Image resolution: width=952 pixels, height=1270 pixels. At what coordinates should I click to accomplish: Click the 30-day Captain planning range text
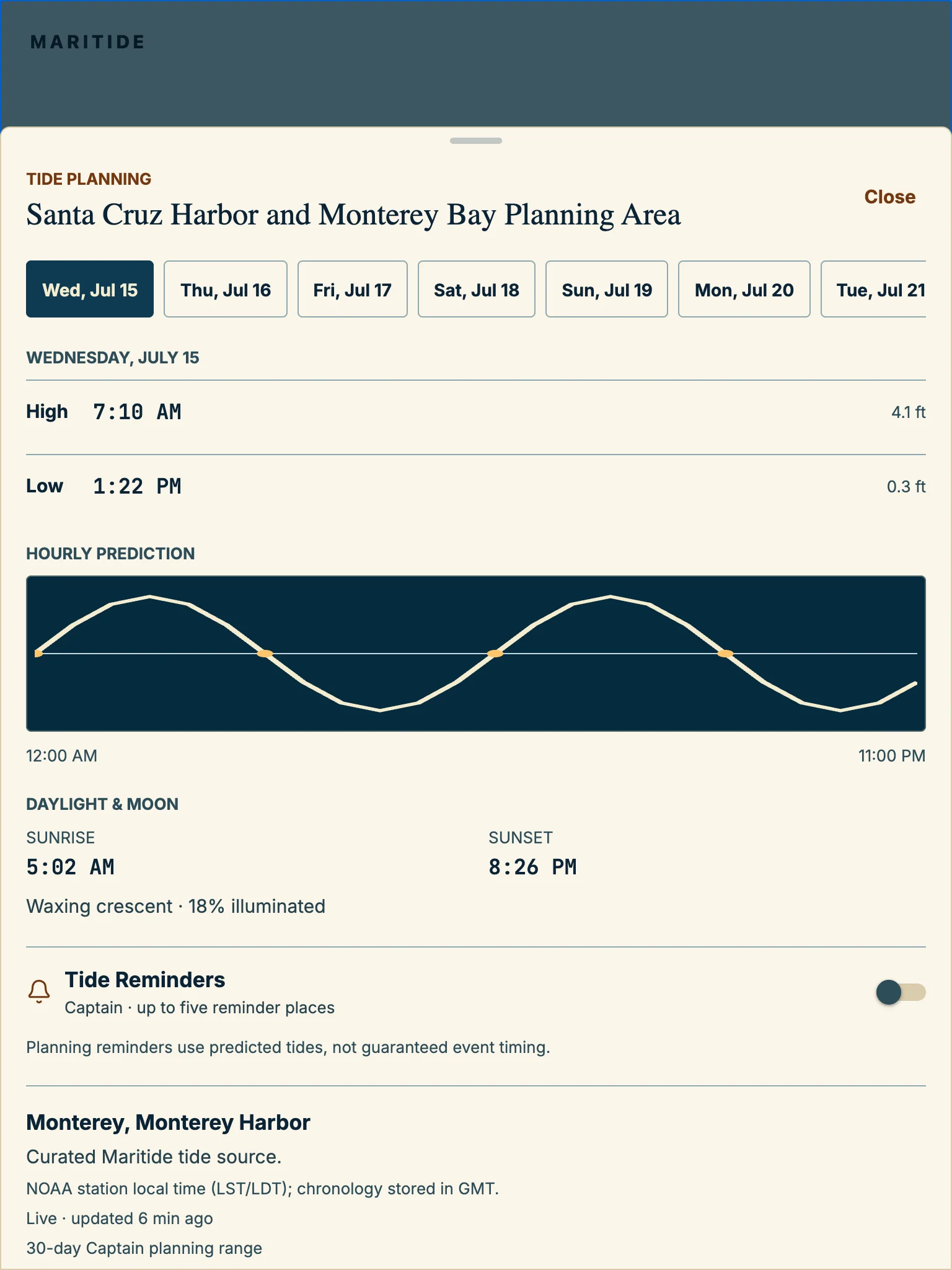144,1248
